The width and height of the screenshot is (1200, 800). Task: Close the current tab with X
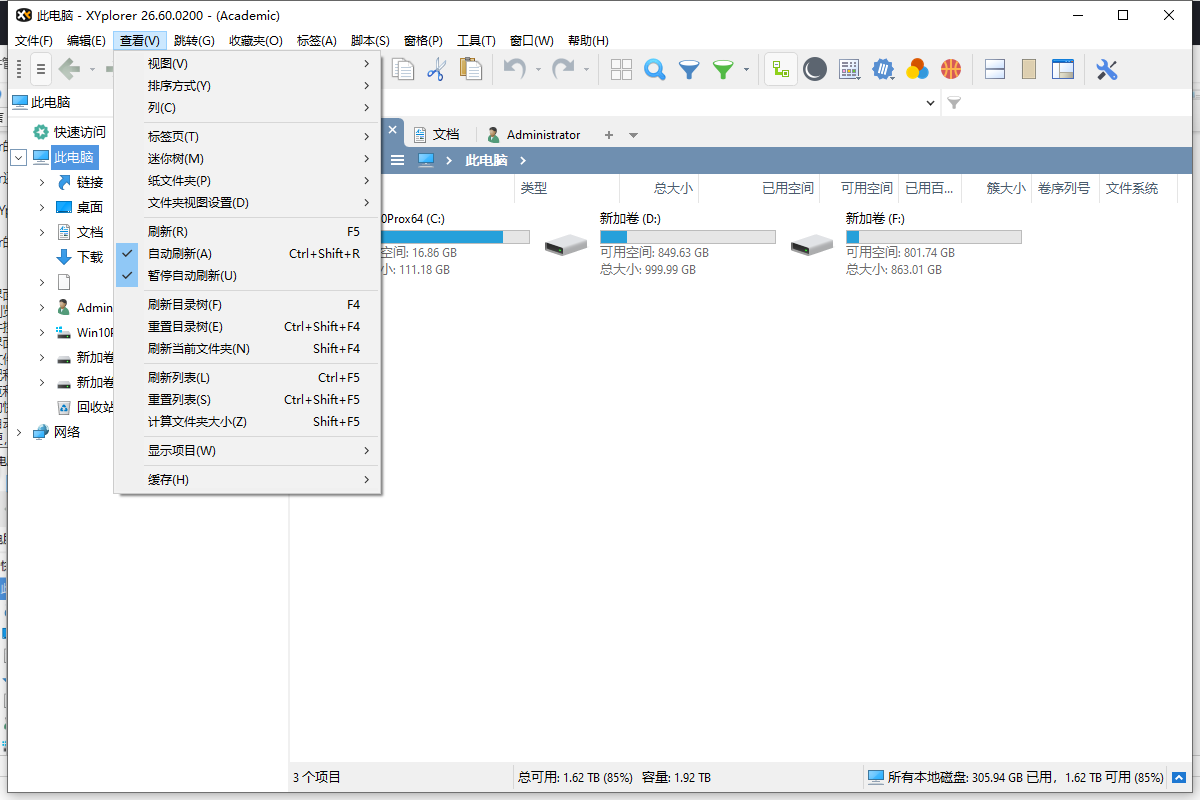click(x=393, y=130)
